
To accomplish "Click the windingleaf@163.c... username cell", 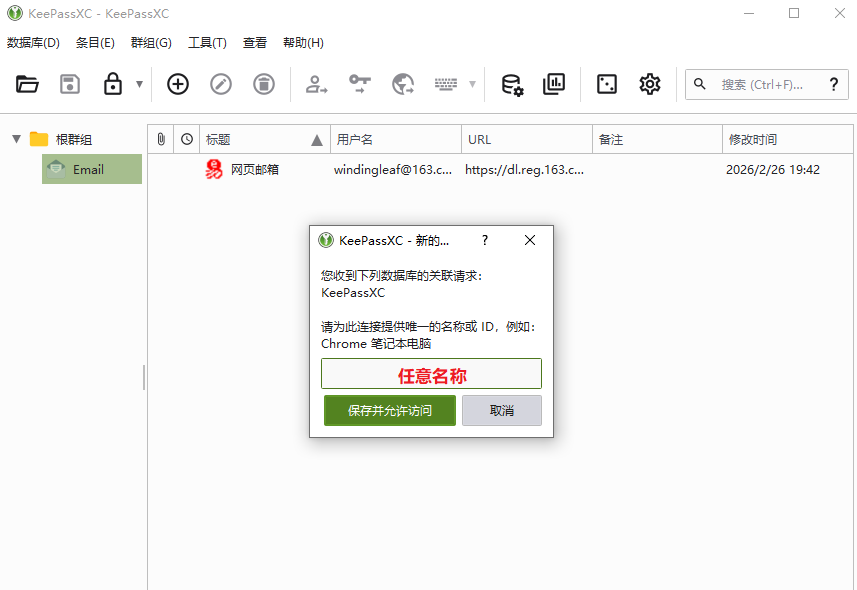I will point(393,170).
